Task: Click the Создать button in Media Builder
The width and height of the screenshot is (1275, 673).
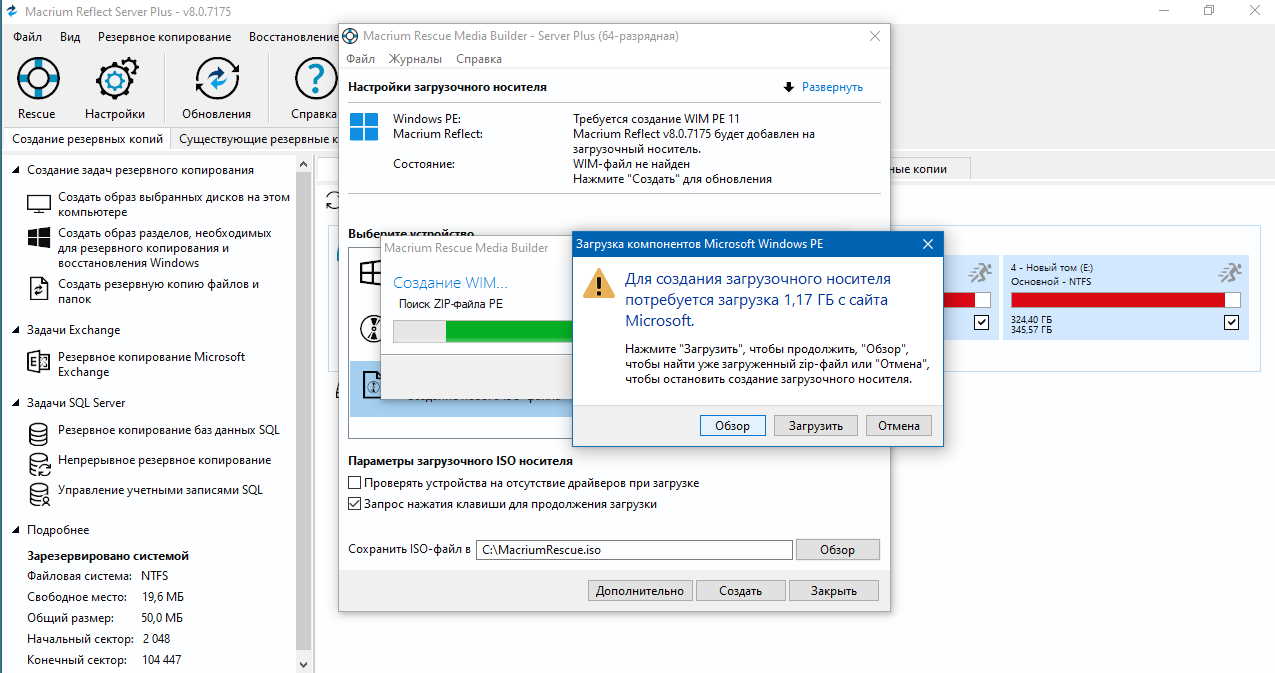Action: click(x=740, y=591)
